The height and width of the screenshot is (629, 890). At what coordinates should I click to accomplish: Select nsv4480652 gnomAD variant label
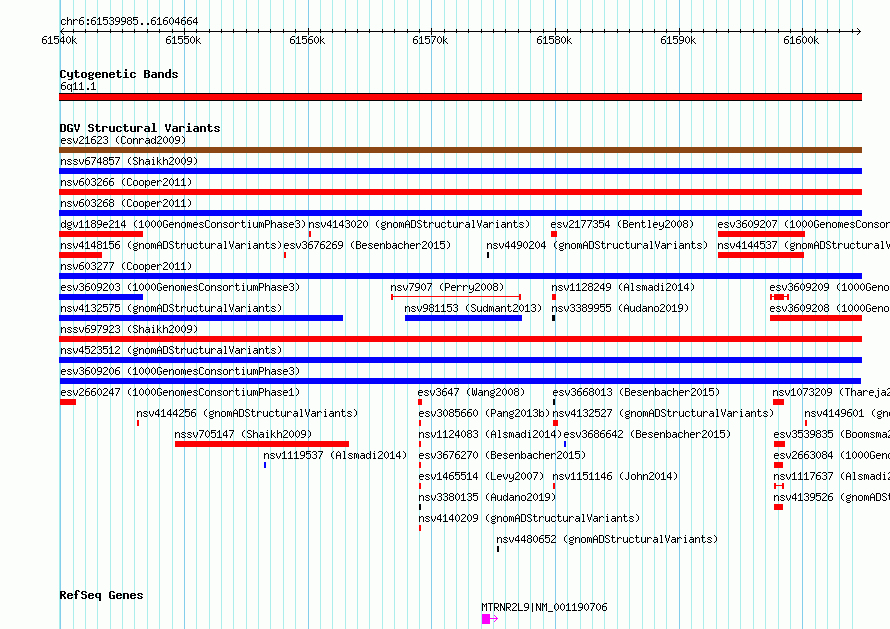click(x=607, y=539)
